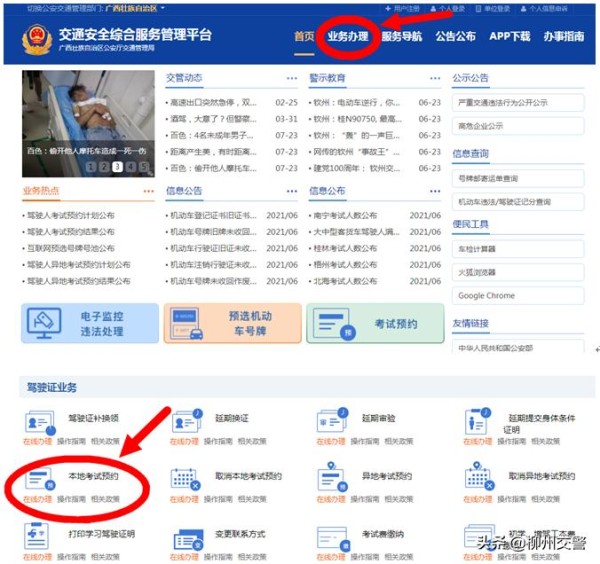Open 梧州考试人数公布 announcement
The width and height of the screenshot is (600, 564).
point(345,265)
